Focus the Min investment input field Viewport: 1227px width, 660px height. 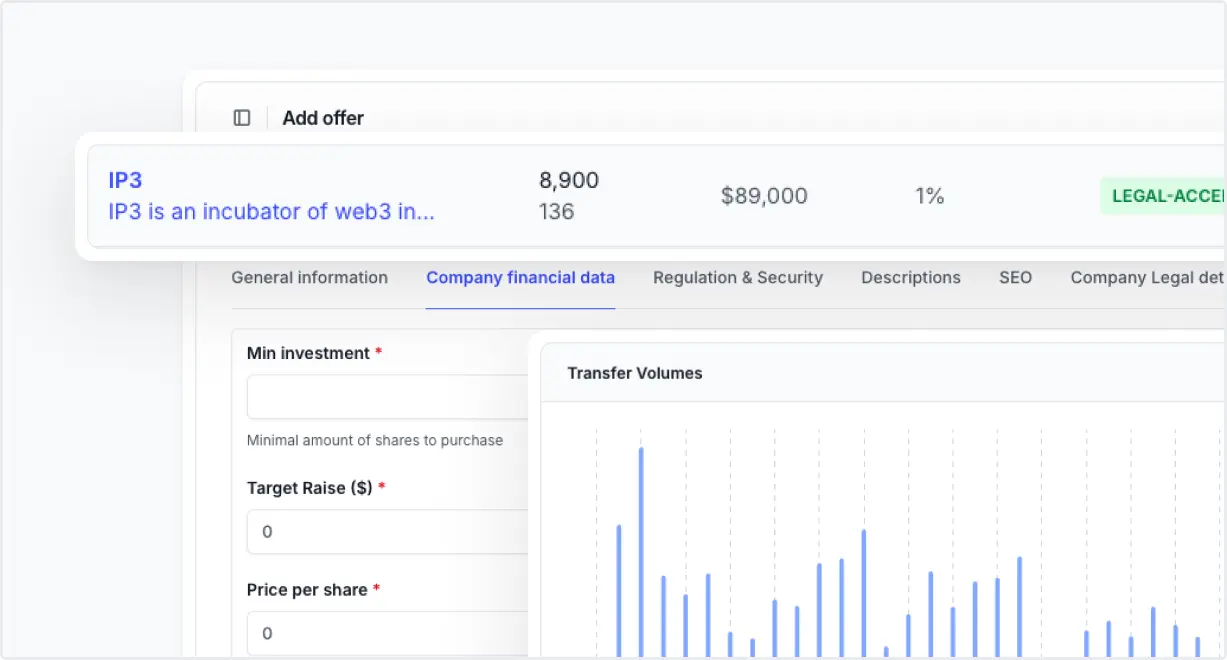tap(388, 397)
